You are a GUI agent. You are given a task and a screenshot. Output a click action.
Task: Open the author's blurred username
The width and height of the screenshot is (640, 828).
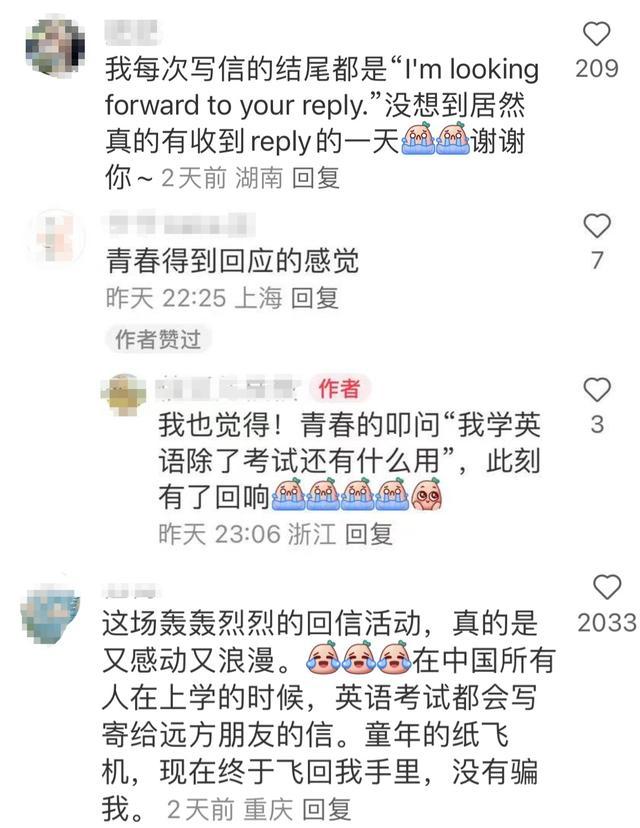click(227, 389)
